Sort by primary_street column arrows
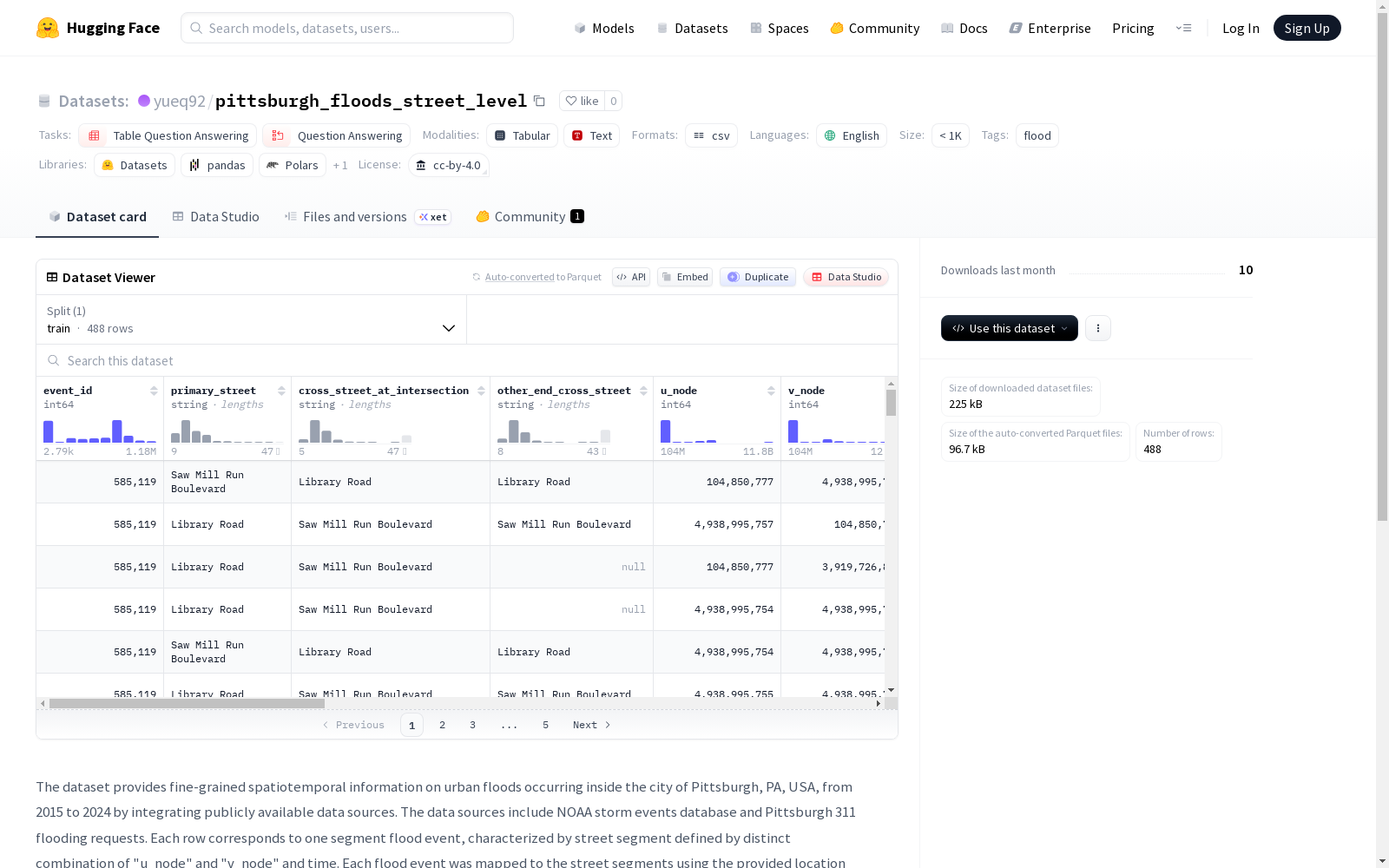The image size is (1389, 868). pos(281,391)
